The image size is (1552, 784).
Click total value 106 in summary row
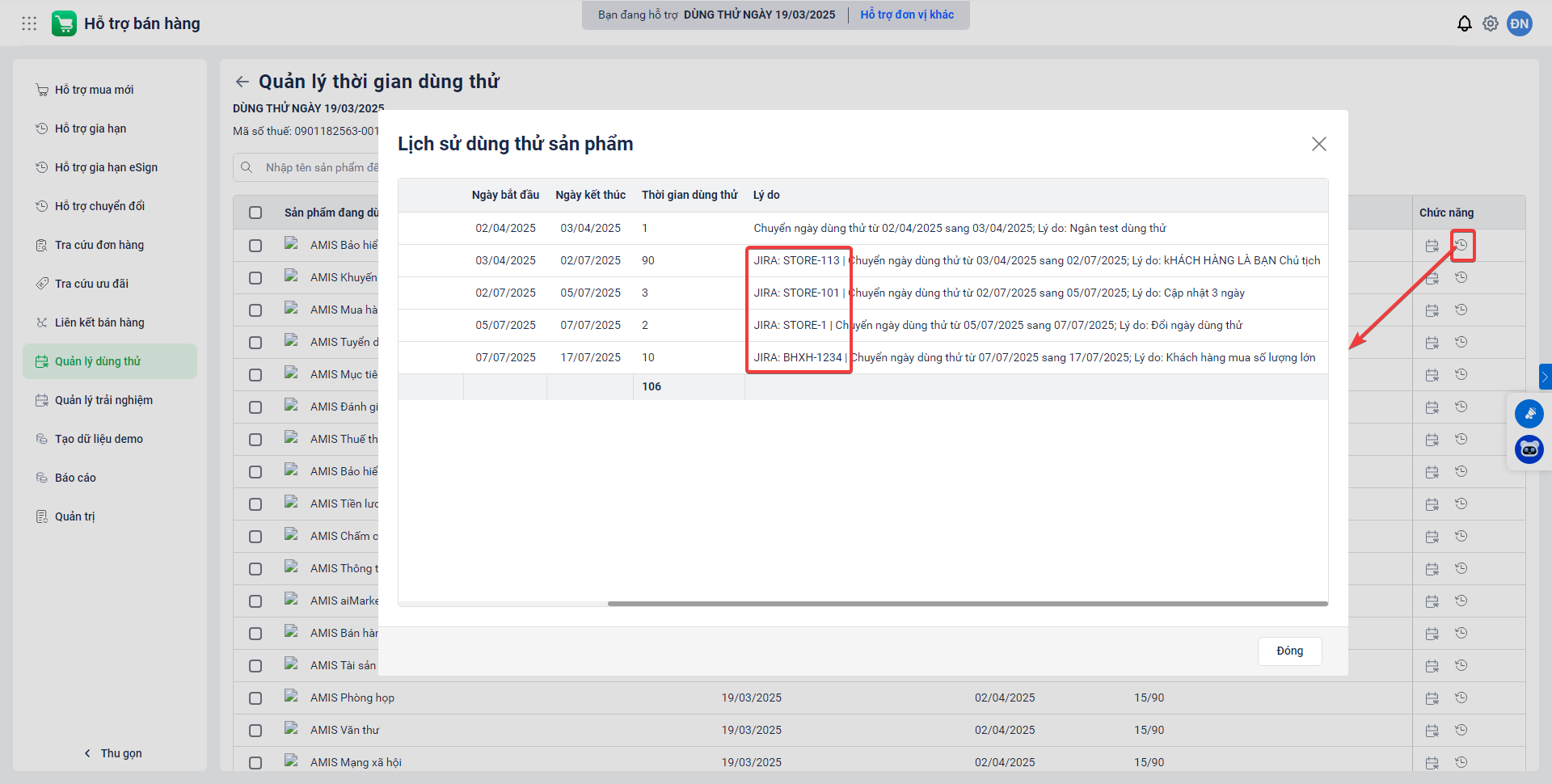click(x=652, y=386)
